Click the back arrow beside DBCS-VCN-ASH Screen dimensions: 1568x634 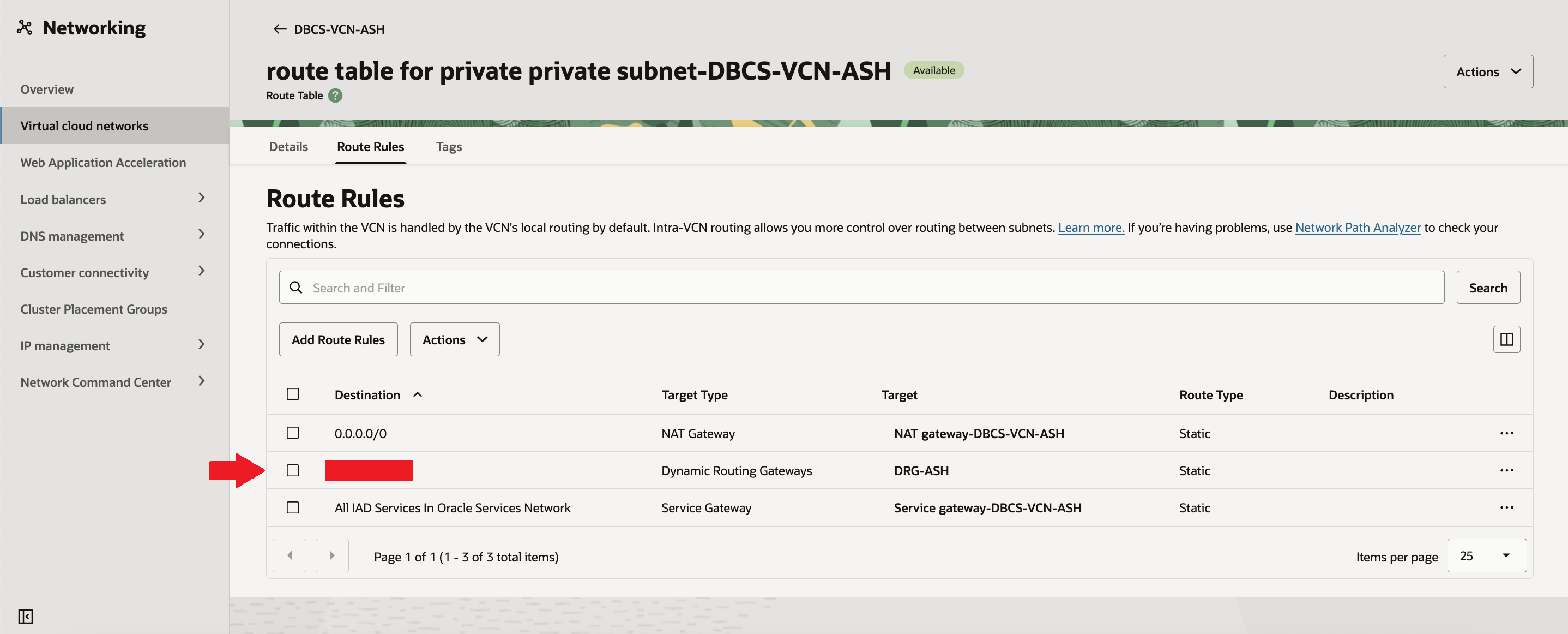pyautogui.click(x=279, y=29)
